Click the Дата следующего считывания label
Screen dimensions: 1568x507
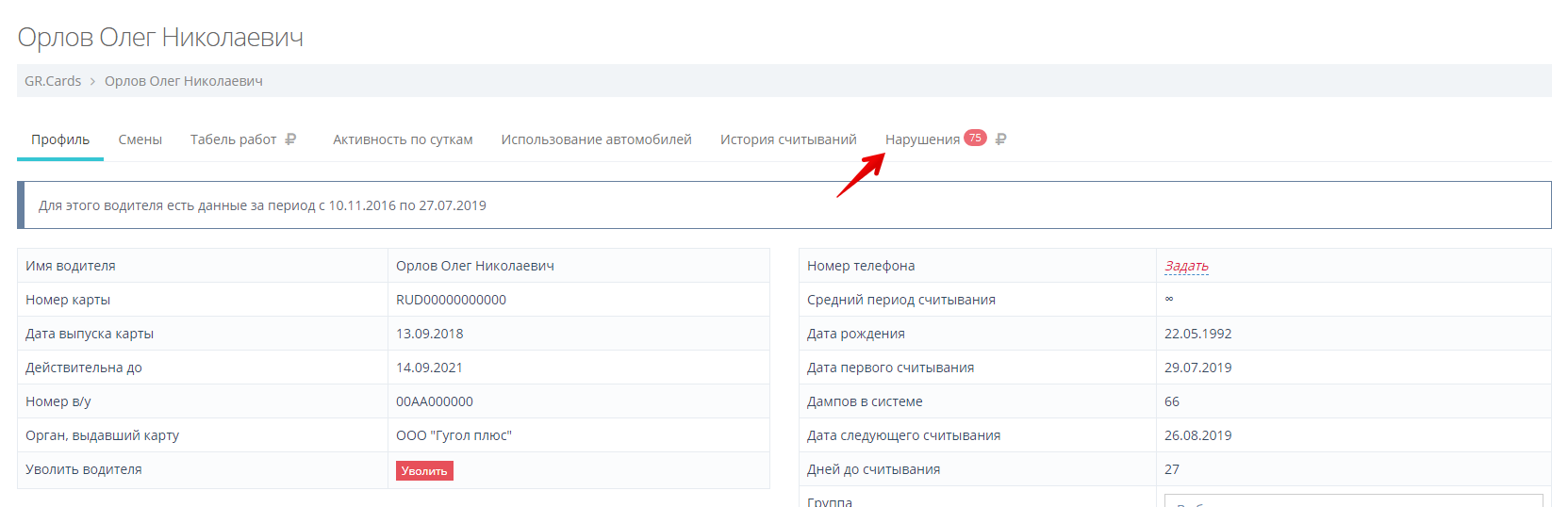click(904, 435)
